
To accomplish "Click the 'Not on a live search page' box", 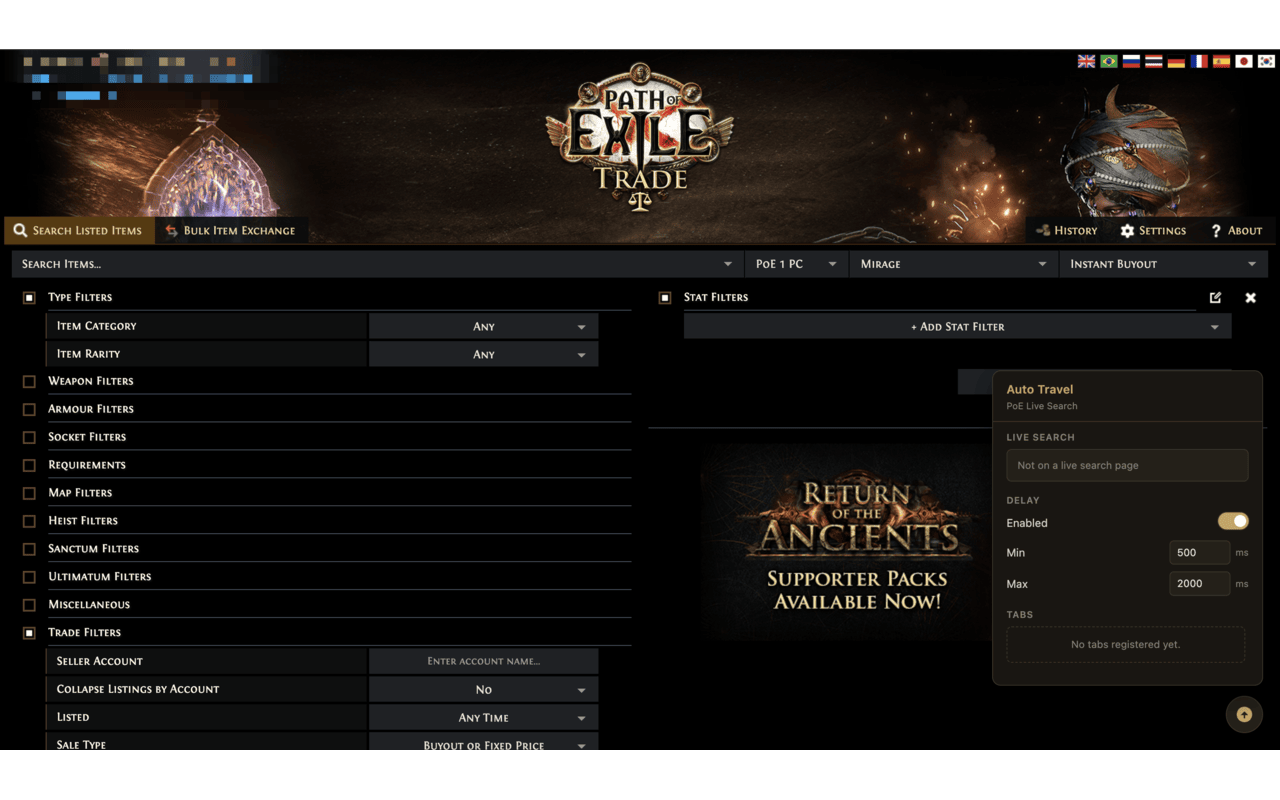I will coord(1127,465).
